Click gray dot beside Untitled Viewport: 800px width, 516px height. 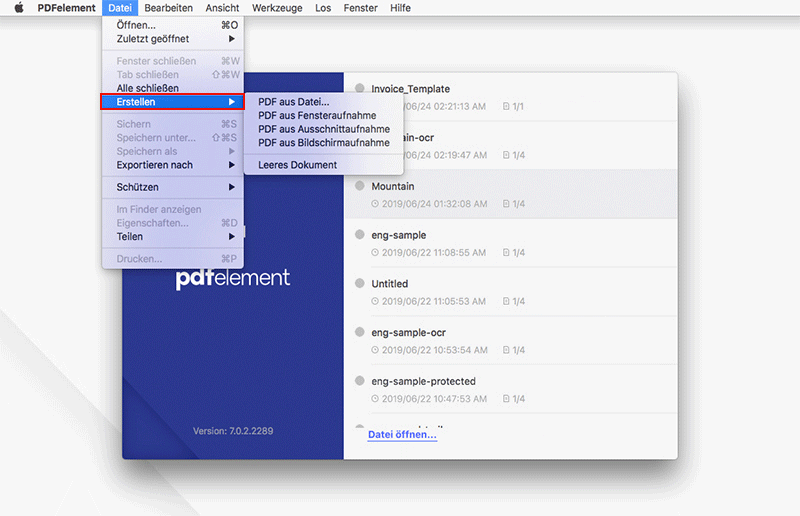[x=360, y=283]
